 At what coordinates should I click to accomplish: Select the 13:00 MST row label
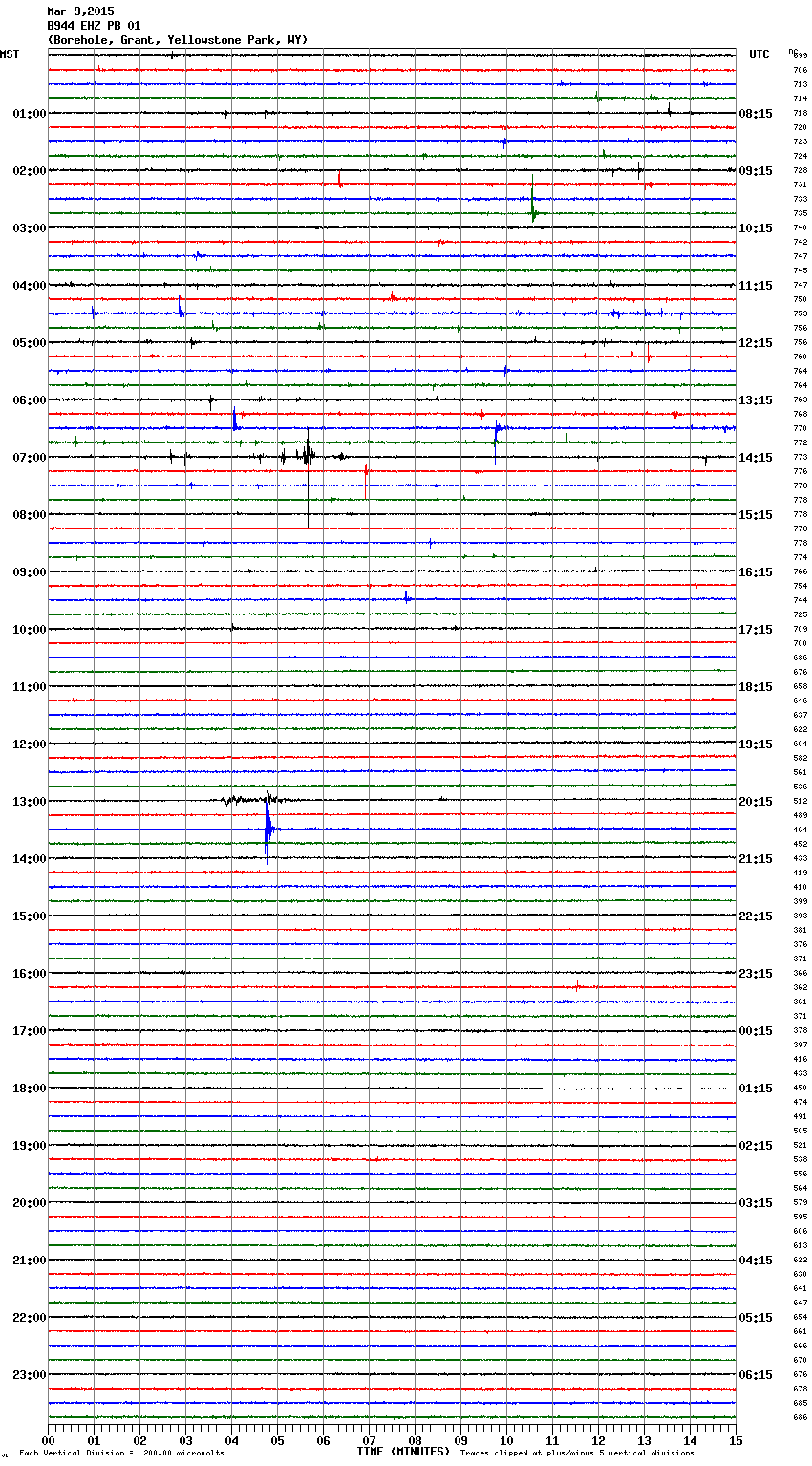tap(30, 802)
